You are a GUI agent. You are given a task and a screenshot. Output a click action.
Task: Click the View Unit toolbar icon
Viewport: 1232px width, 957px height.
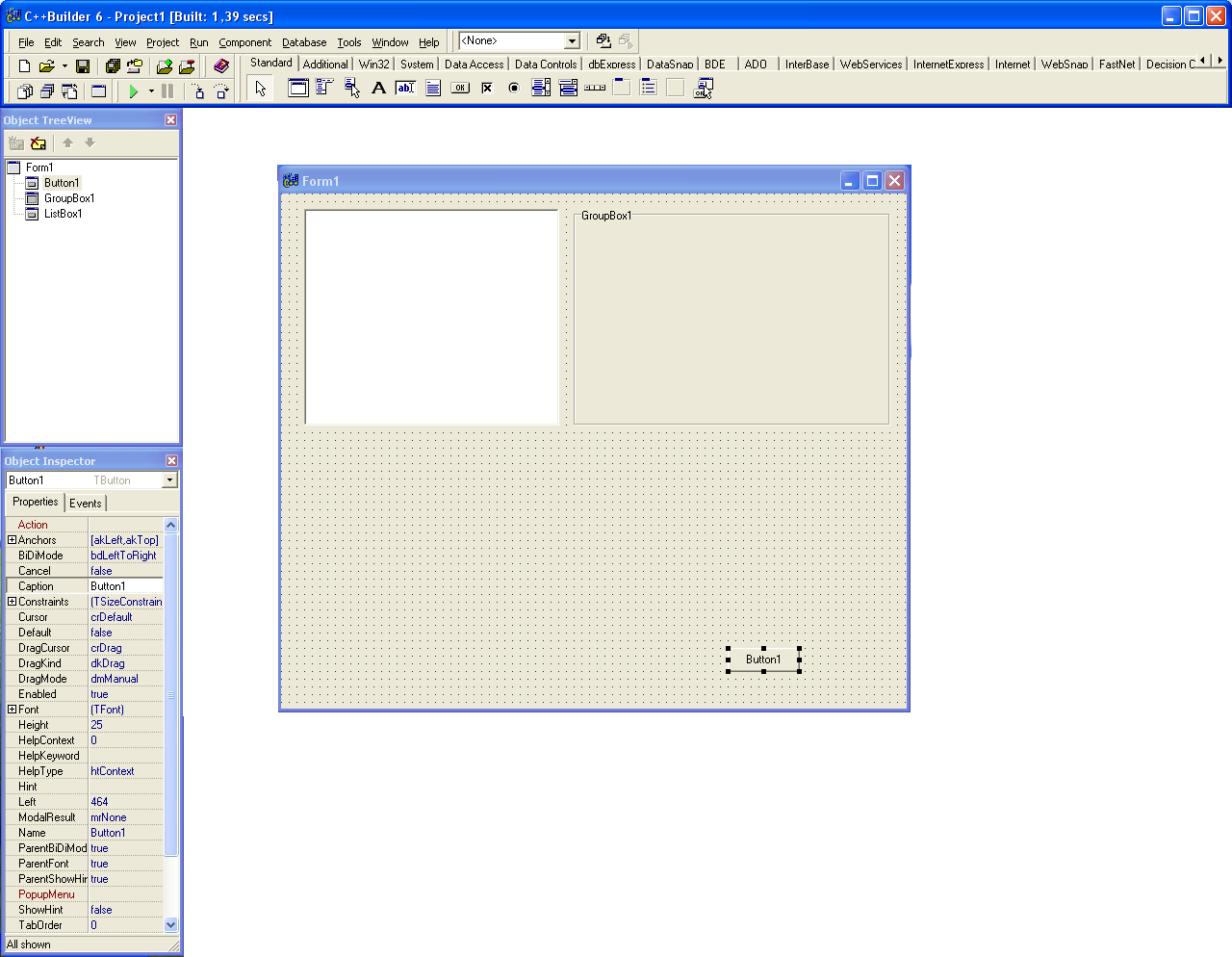[x=25, y=91]
